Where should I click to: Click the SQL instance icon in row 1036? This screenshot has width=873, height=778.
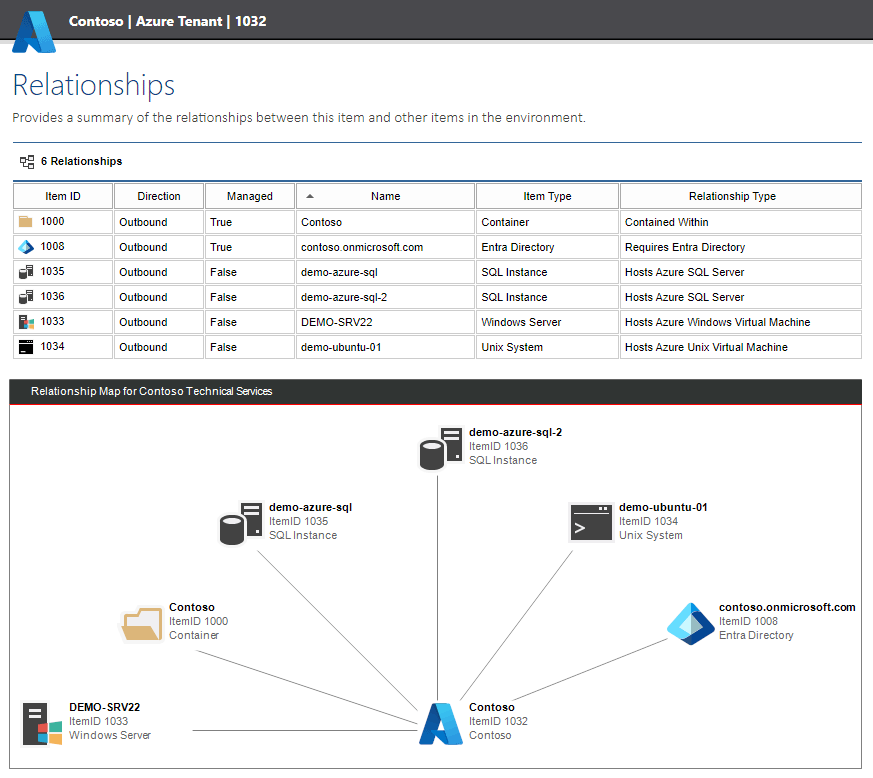26,297
